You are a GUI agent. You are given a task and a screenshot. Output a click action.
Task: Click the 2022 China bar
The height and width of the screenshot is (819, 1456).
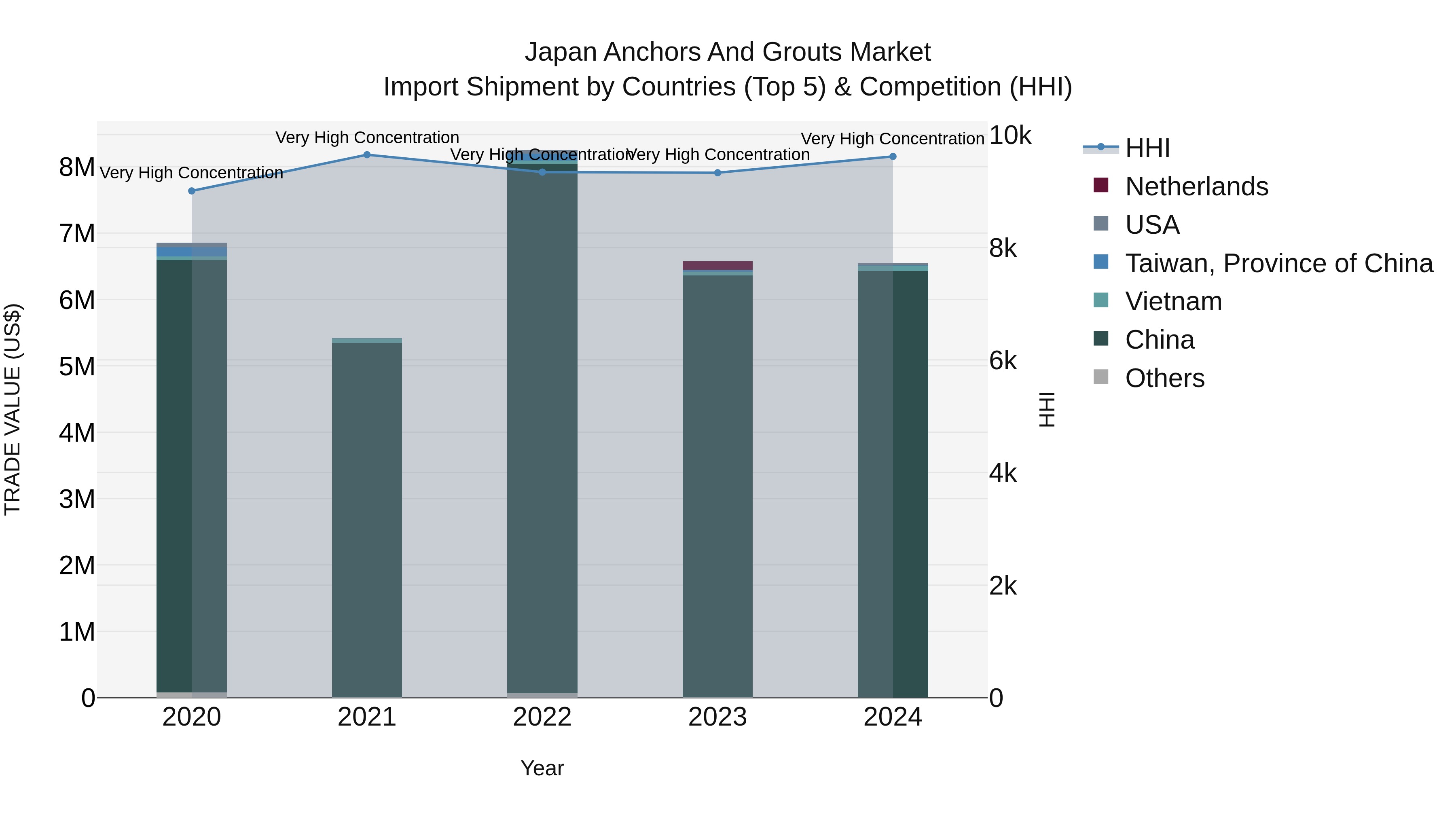click(542, 428)
